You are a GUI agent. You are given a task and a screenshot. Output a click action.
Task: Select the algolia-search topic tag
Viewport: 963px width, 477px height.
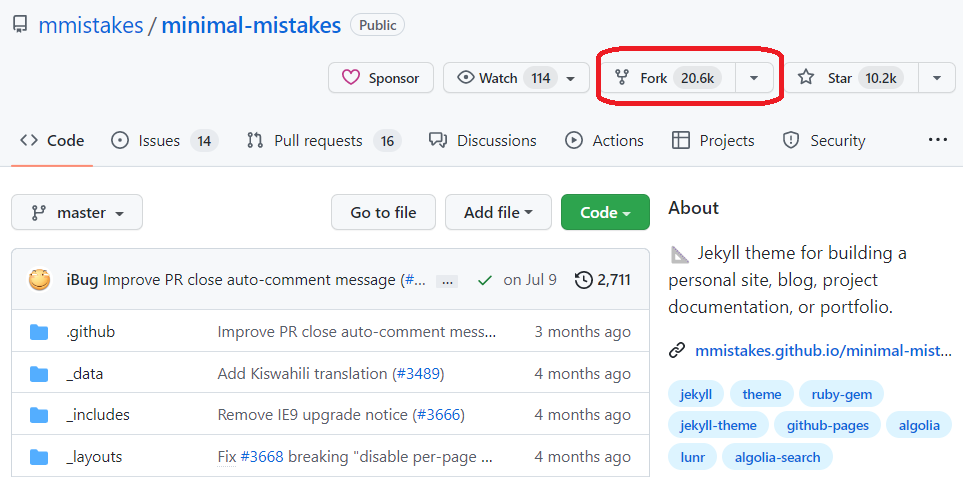(x=778, y=457)
